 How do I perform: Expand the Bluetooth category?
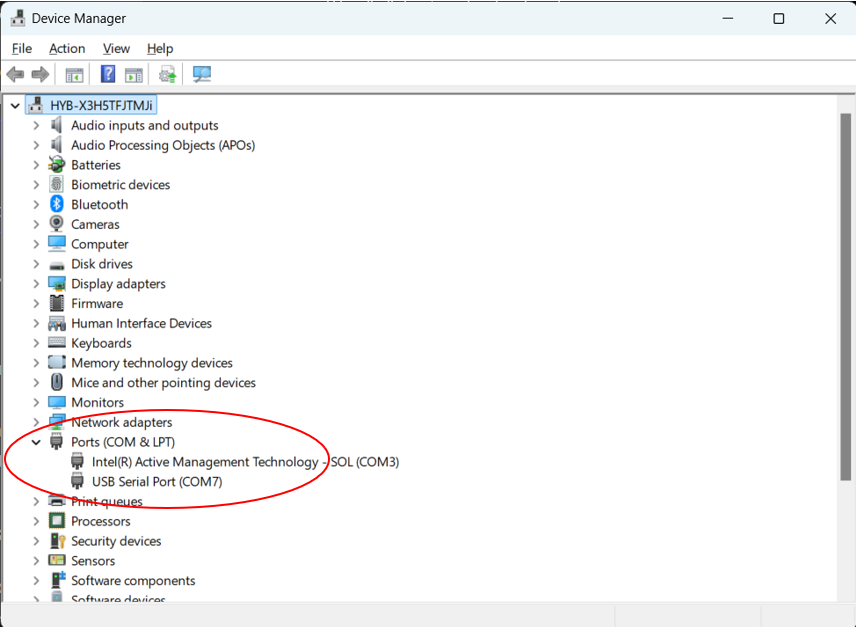[x=36, y=204]
